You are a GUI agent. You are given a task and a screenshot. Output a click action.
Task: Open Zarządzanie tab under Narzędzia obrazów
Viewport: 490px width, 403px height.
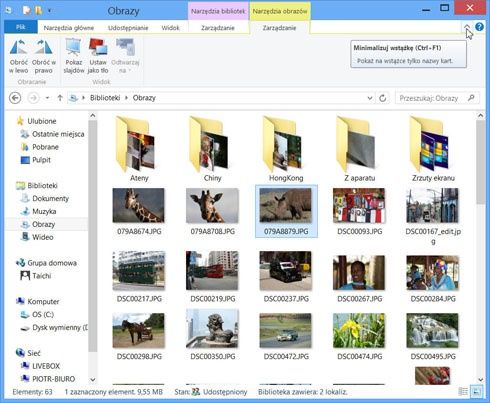click(279, 28)
